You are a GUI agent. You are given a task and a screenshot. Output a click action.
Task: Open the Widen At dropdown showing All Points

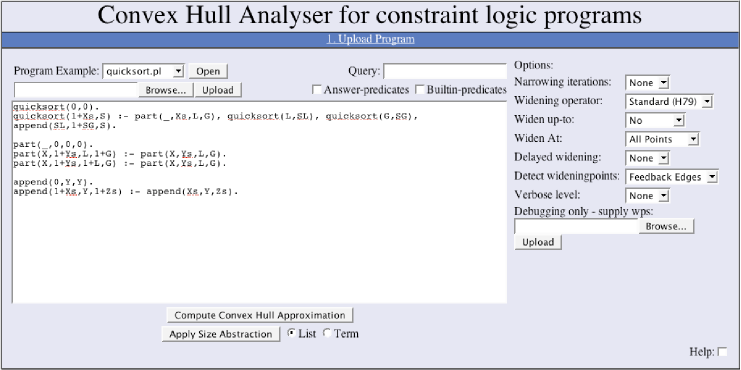(662, 139)
